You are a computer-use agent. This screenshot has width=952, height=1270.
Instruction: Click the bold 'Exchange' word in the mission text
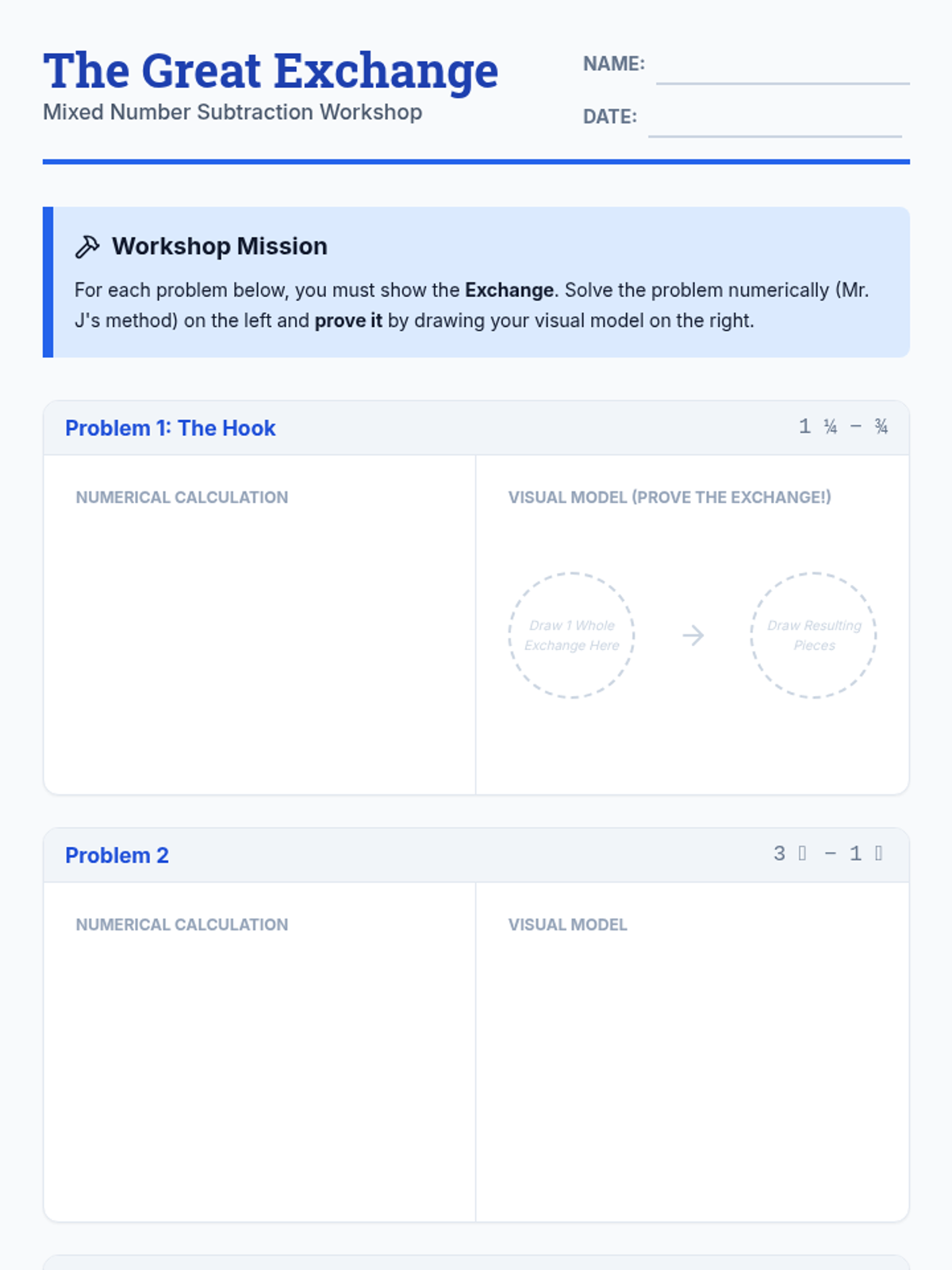pyautogui.click(x=509, y=290)
